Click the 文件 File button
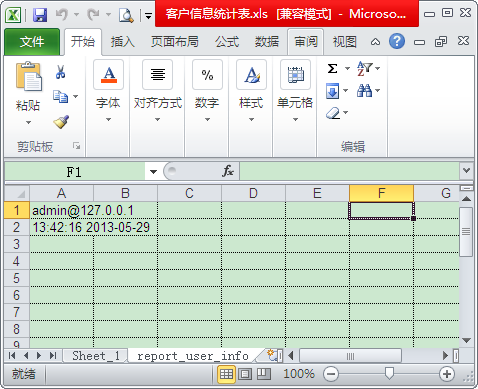478x389 pixels. pos(32,42)
